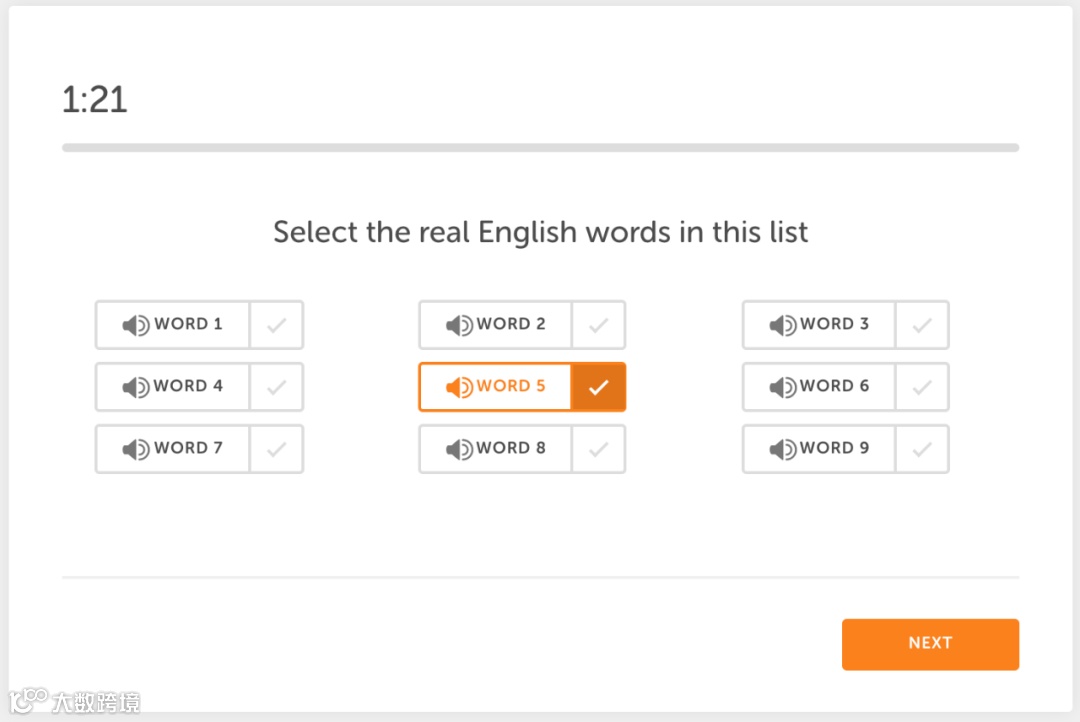
Task: Play the WORD 2 speaker icon
Action: point(459,325)
